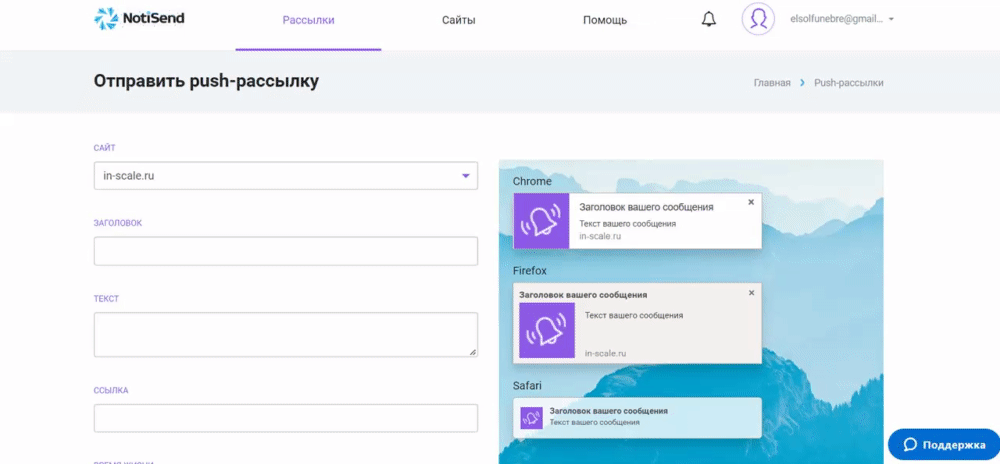
Task: Click purple bell icon in Chrome preview
Action: (x=541, y=221)
